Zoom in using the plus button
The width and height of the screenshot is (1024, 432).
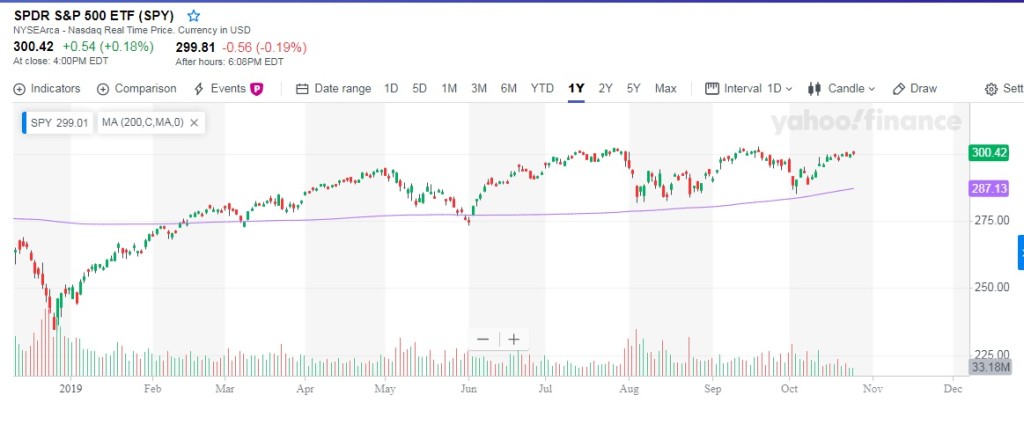[x=514, y=339]
